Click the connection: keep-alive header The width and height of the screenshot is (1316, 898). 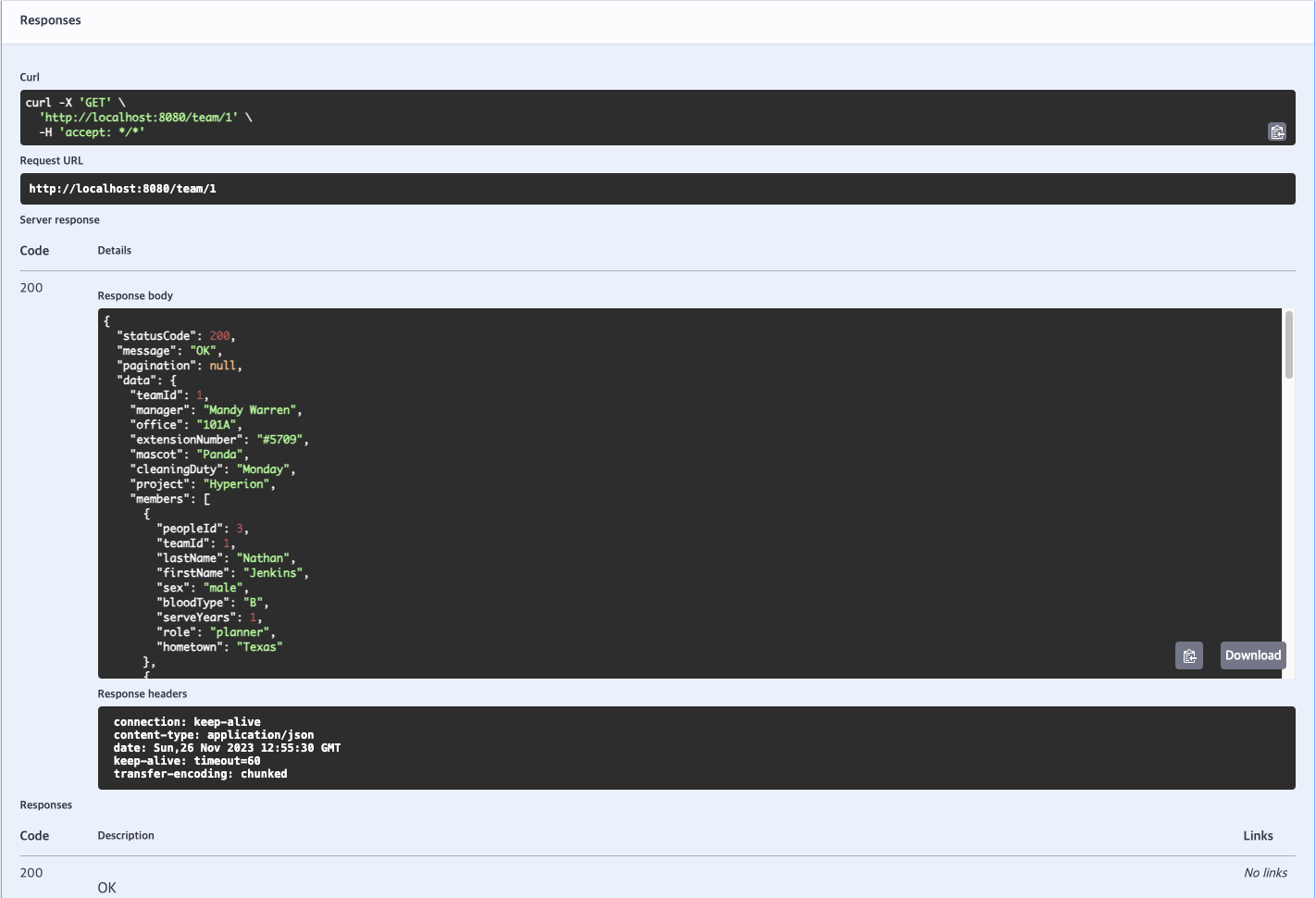(187, 722)
